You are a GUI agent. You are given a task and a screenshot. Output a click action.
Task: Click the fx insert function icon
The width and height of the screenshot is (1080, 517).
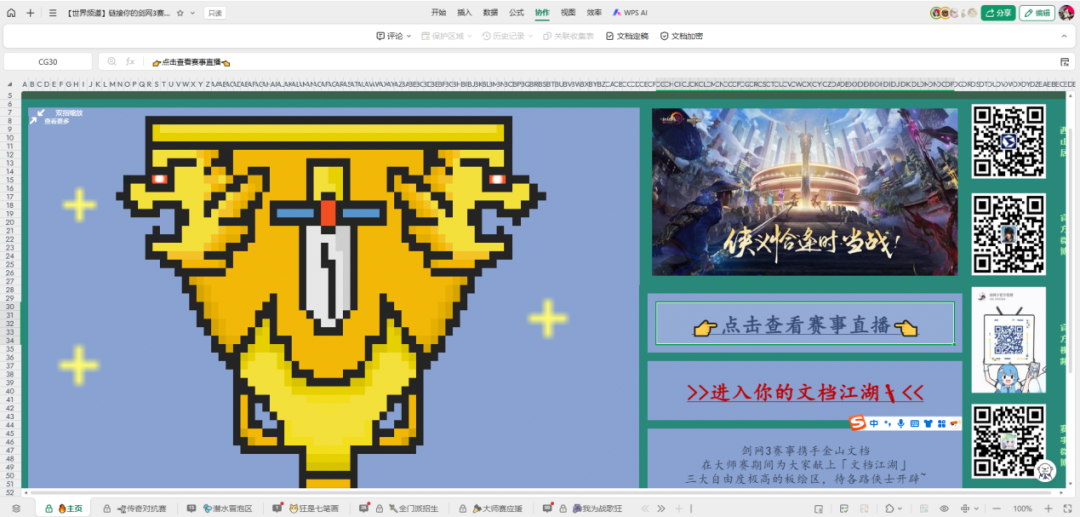point(130,61)
